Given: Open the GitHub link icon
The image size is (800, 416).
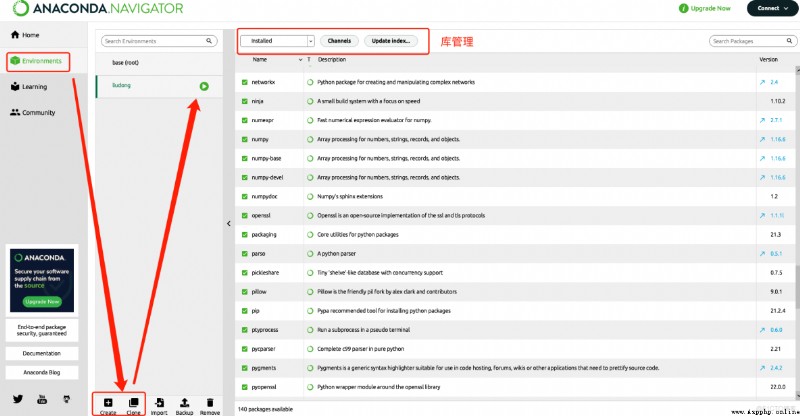Looking at the screenshot, I should click(66, 399).
